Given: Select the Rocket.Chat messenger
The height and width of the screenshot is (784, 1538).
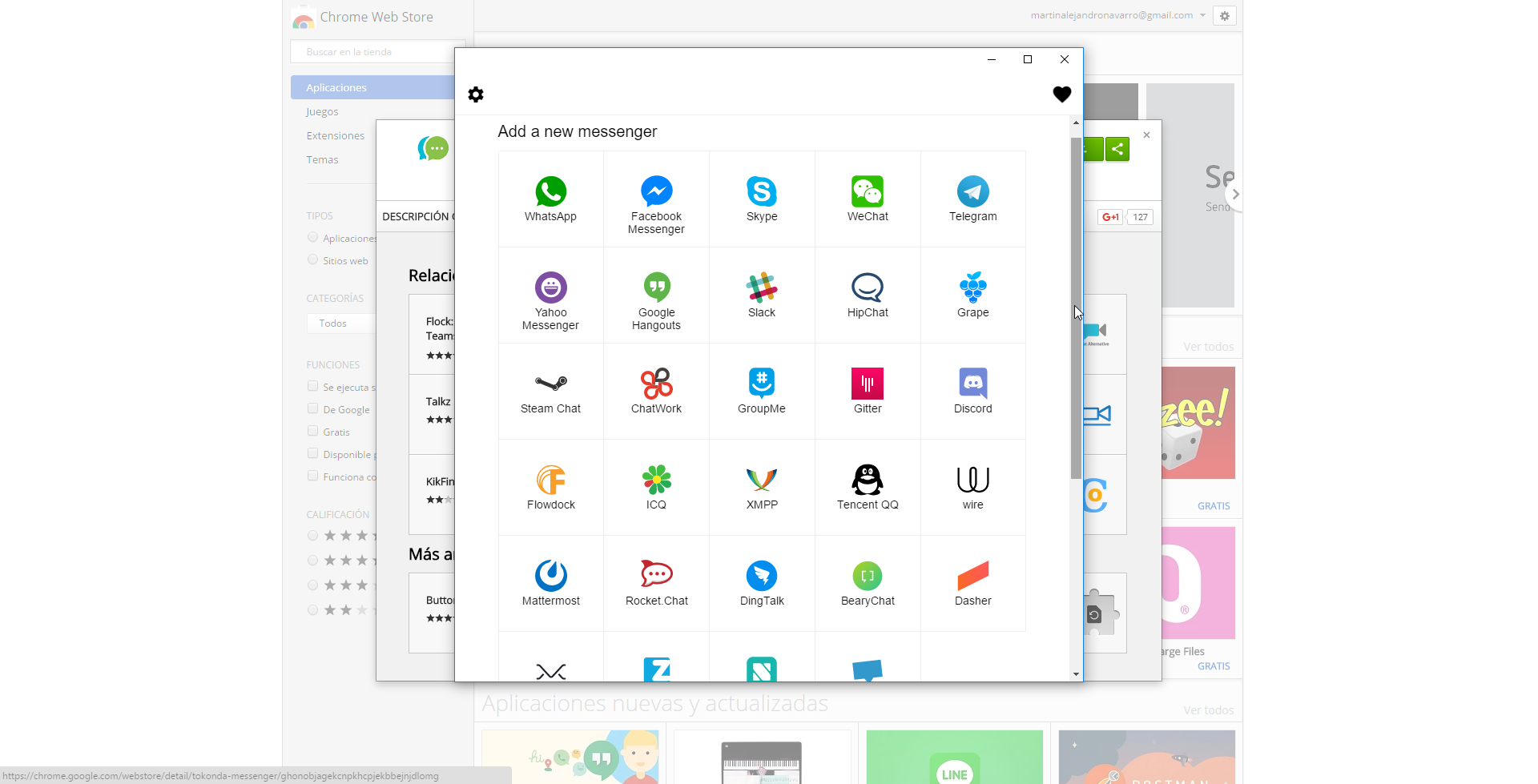Looking at the screenshot, I should [656, 584].
